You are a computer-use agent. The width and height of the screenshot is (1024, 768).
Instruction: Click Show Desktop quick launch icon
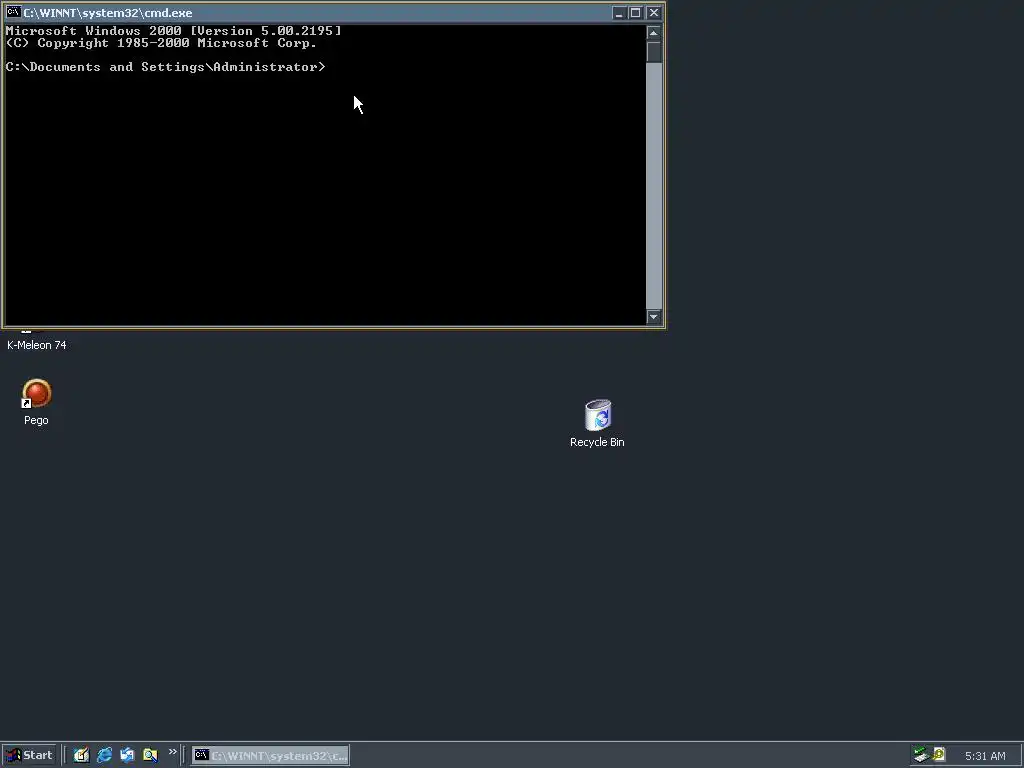click(x=81, y=756)
